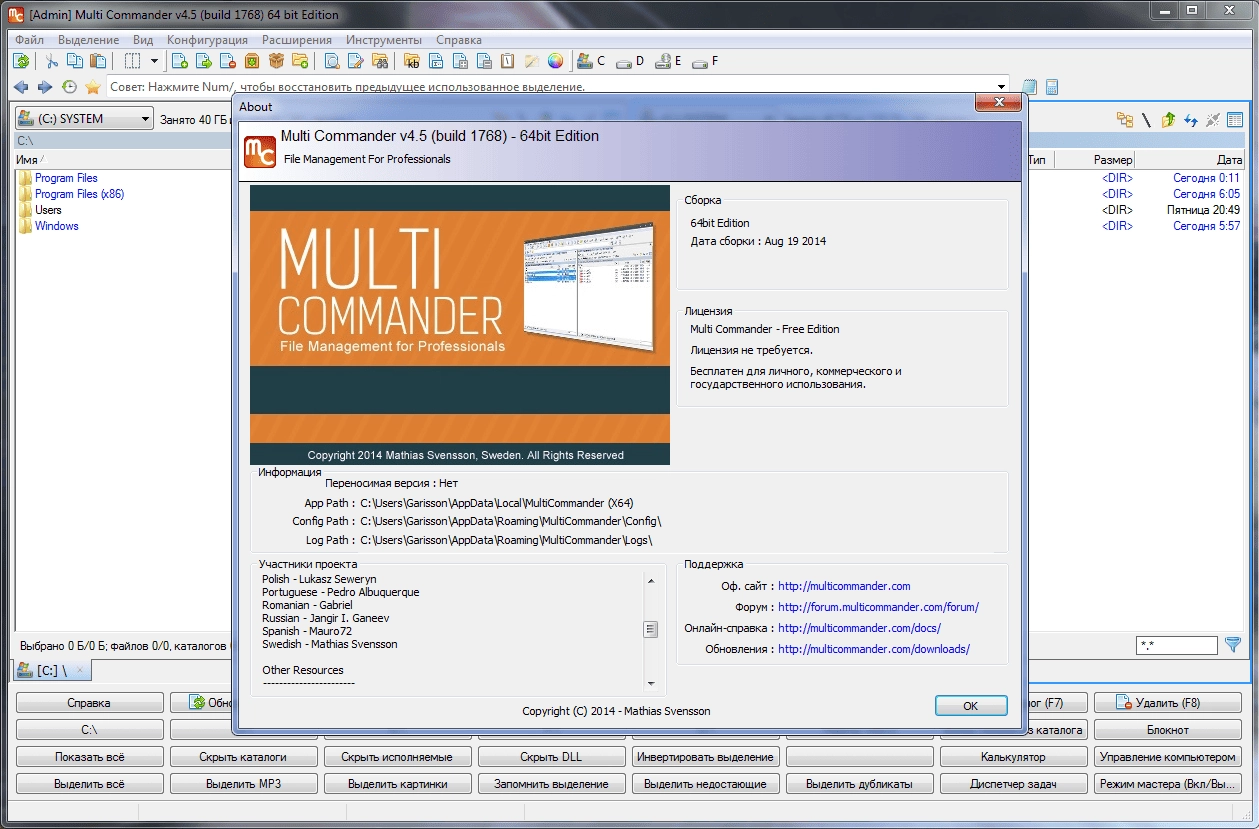Click the calculator icon beside the address bar

click(x=1052, y=87)
